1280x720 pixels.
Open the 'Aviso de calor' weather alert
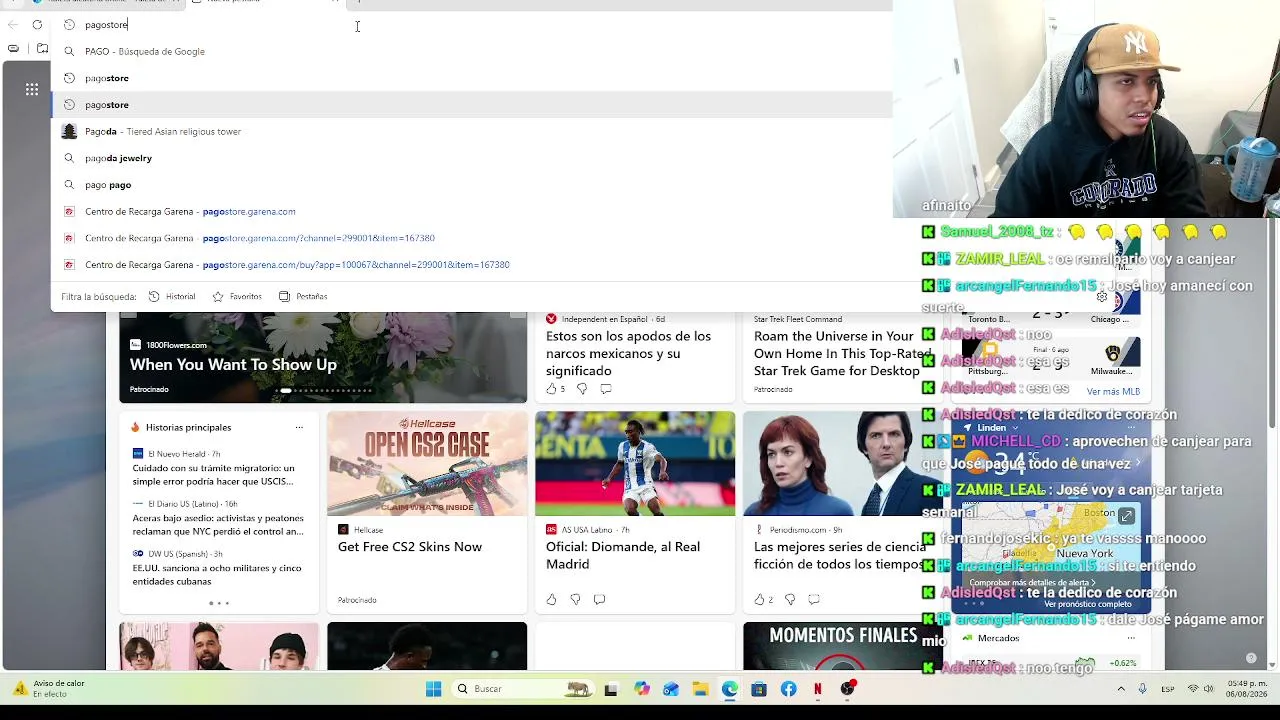coord(48,689)
